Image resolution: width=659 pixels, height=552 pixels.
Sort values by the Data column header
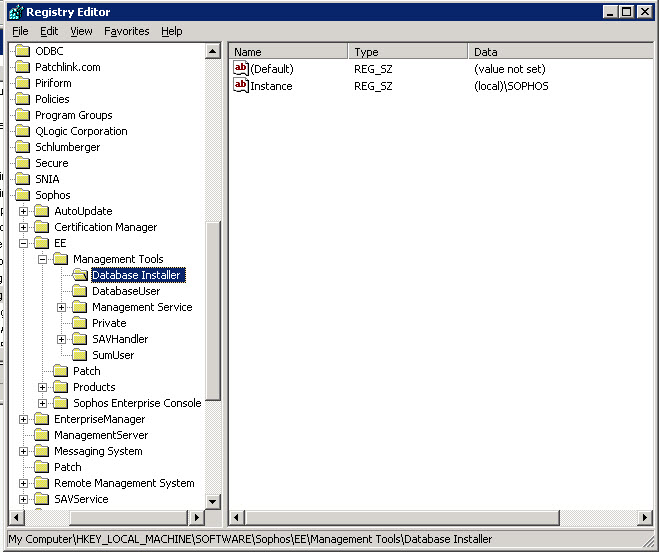coord(561,52)
